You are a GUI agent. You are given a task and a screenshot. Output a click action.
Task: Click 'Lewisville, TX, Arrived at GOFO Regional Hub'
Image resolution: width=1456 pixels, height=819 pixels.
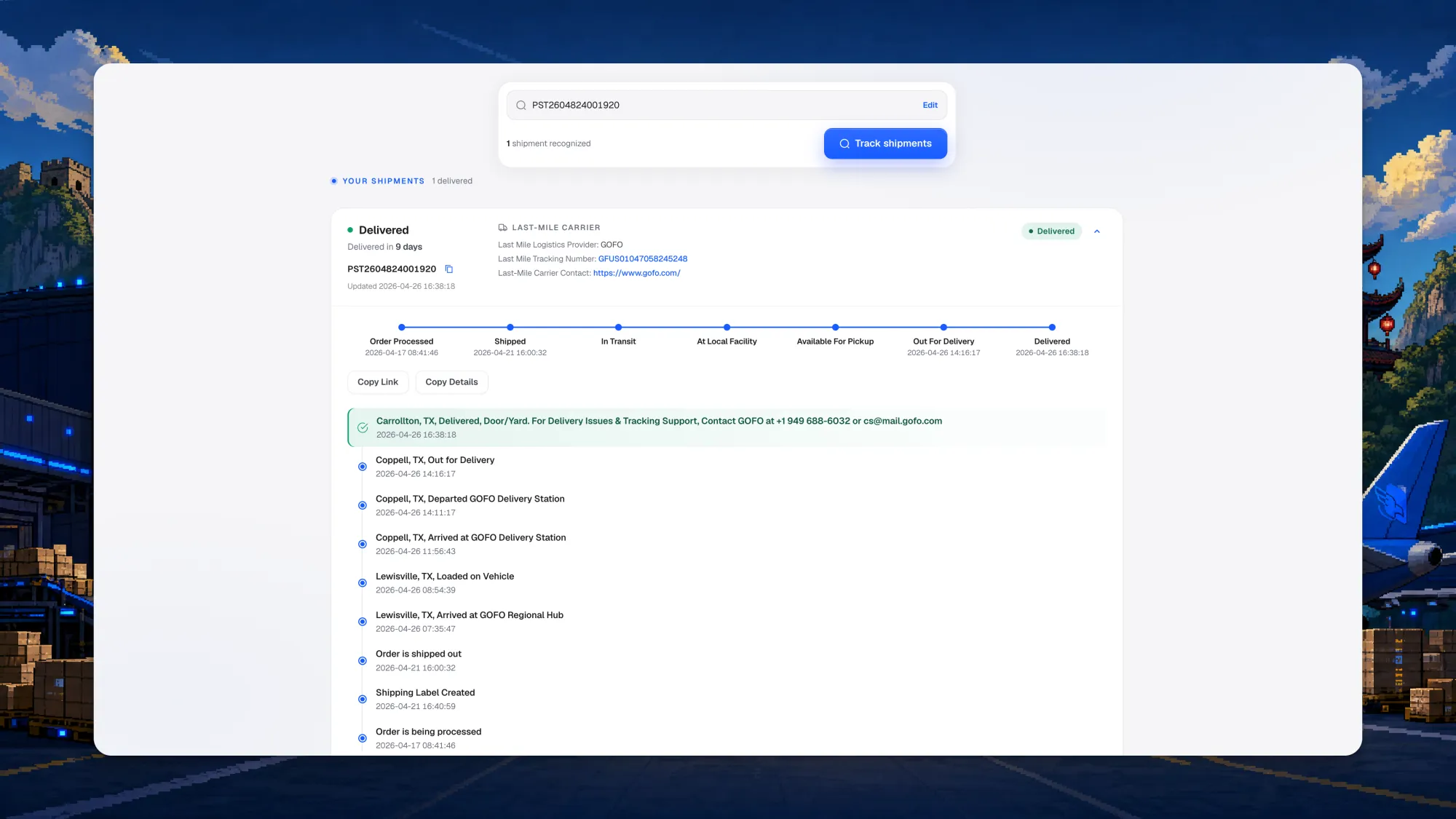pos(470,615)
